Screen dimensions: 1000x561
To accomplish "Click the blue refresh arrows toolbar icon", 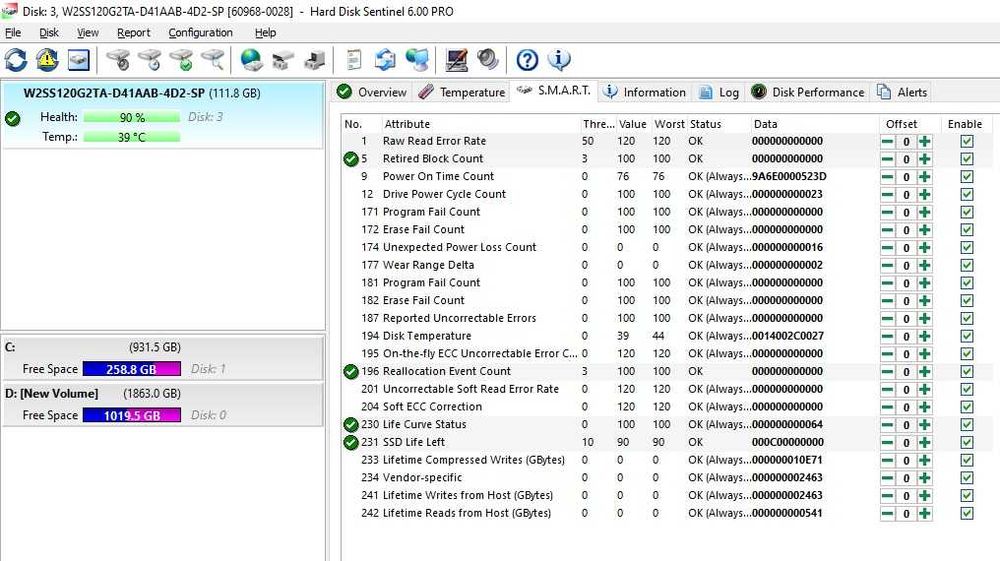I will (x=16, y=60).
